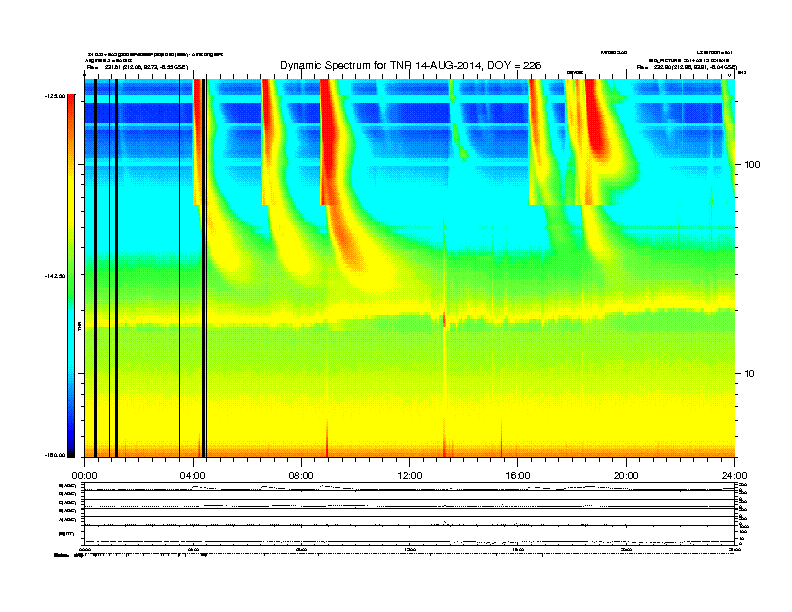Image resolution: width=792 pixels, height=612 pixels.
Task: Click the red burst near 19:00
Action: pos(599,121)
